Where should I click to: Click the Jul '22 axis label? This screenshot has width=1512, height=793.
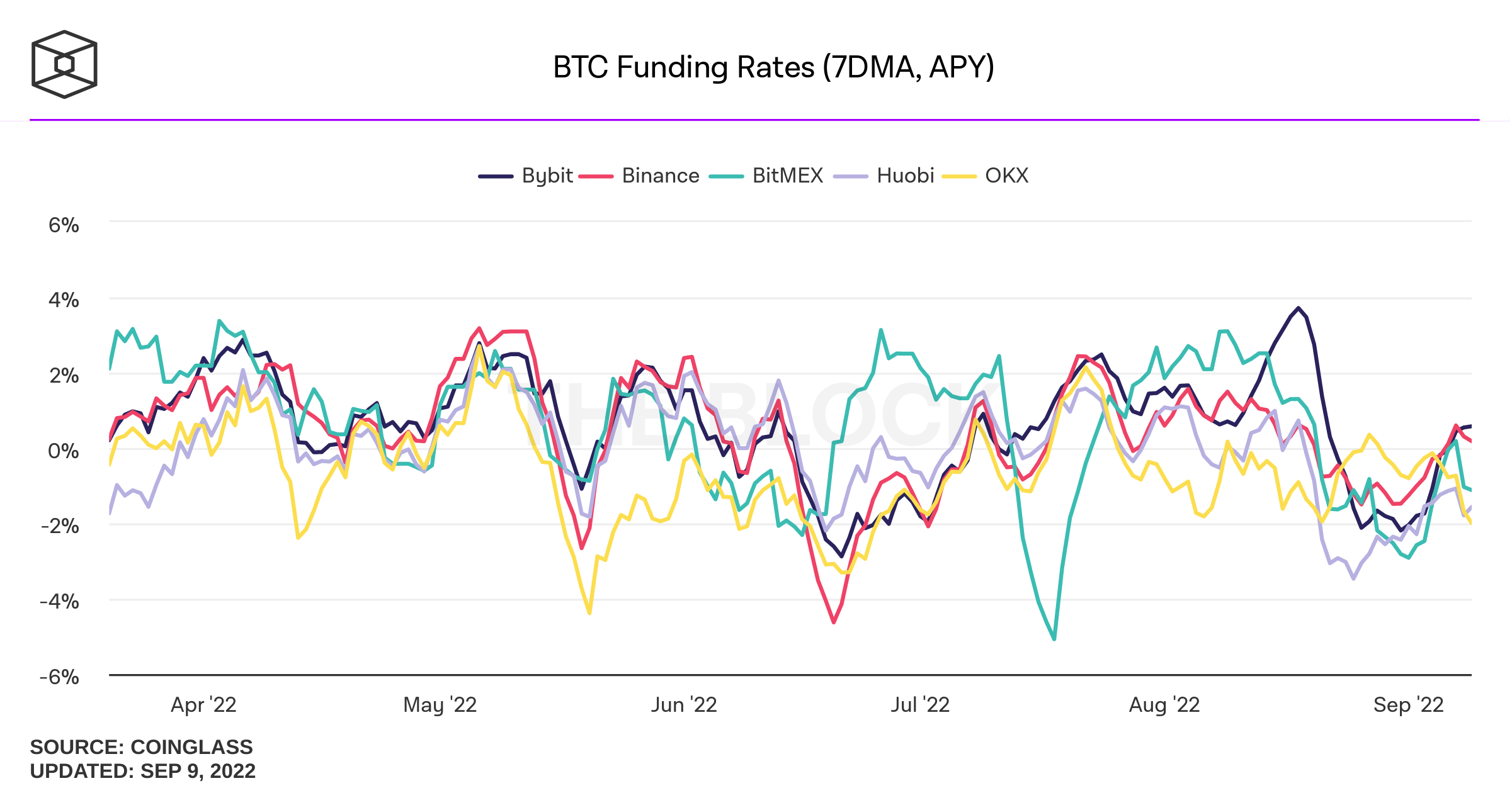(x=919, y=705)
